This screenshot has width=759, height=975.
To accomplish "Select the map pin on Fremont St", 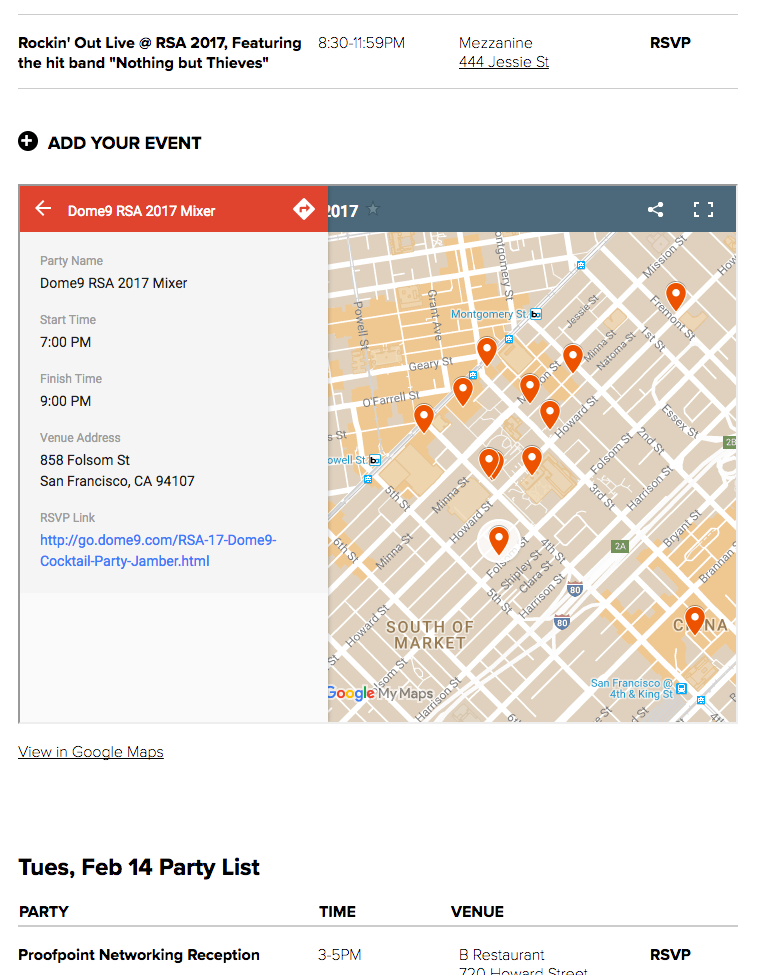I will click(x=676, y=296).
